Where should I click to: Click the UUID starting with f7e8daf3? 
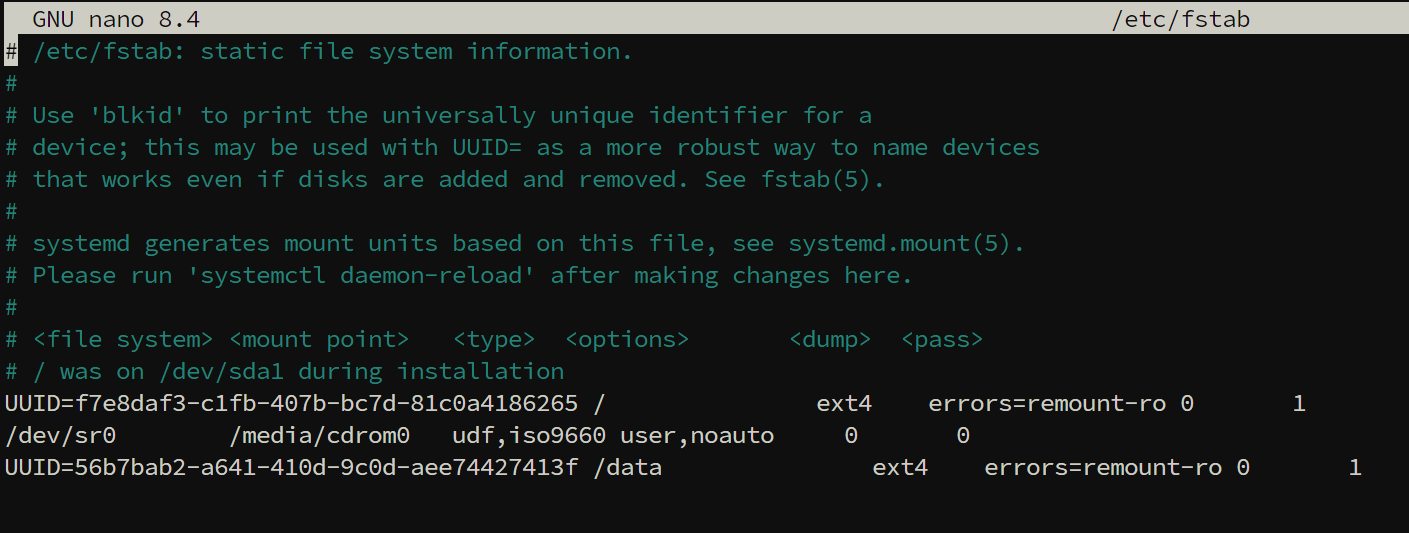point(291,404)
